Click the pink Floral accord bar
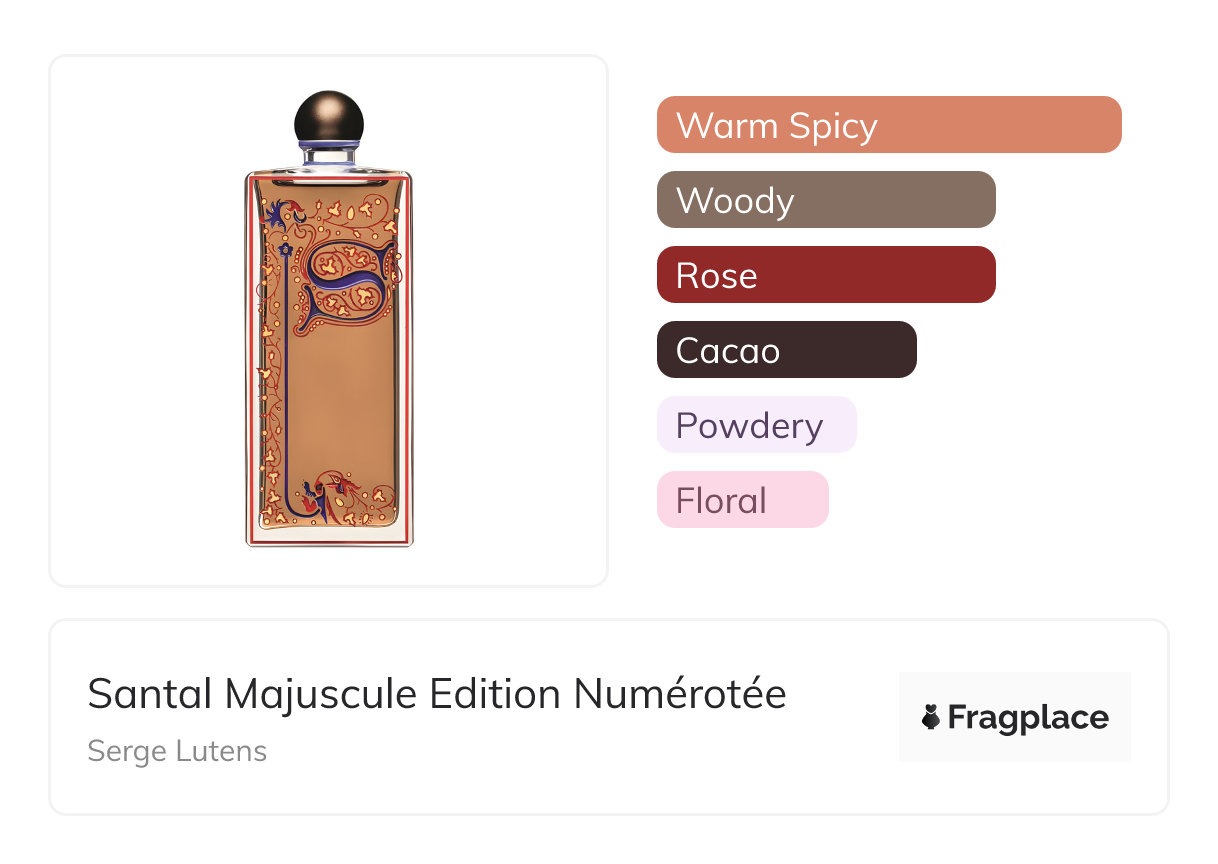1218x864 pixels. pos(742,500)
